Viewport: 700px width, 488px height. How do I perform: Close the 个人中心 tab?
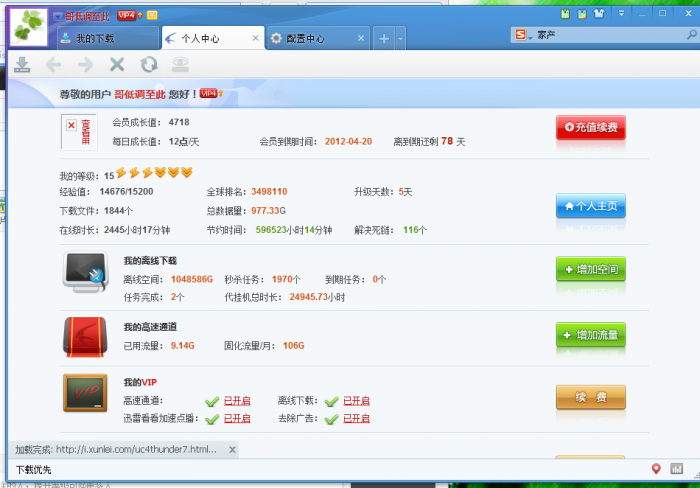[x=255, y=38]
